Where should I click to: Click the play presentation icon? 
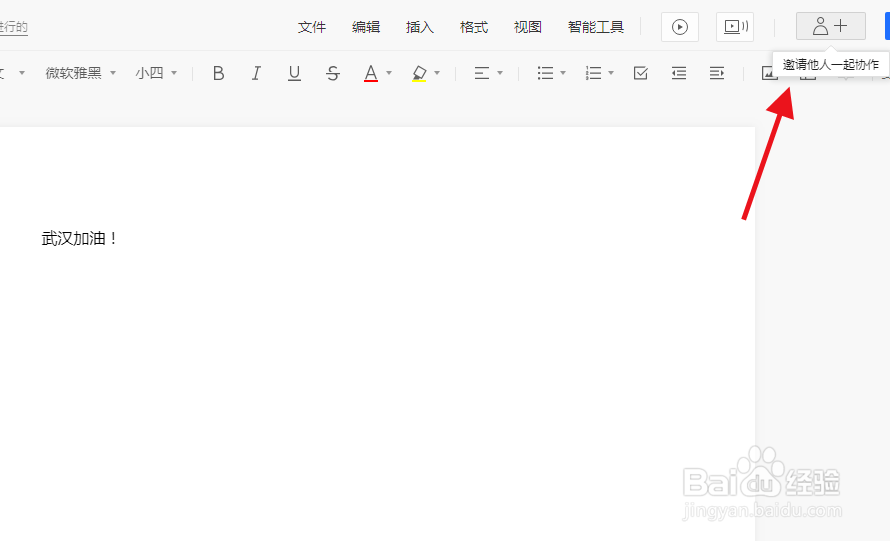coord(679,27)
